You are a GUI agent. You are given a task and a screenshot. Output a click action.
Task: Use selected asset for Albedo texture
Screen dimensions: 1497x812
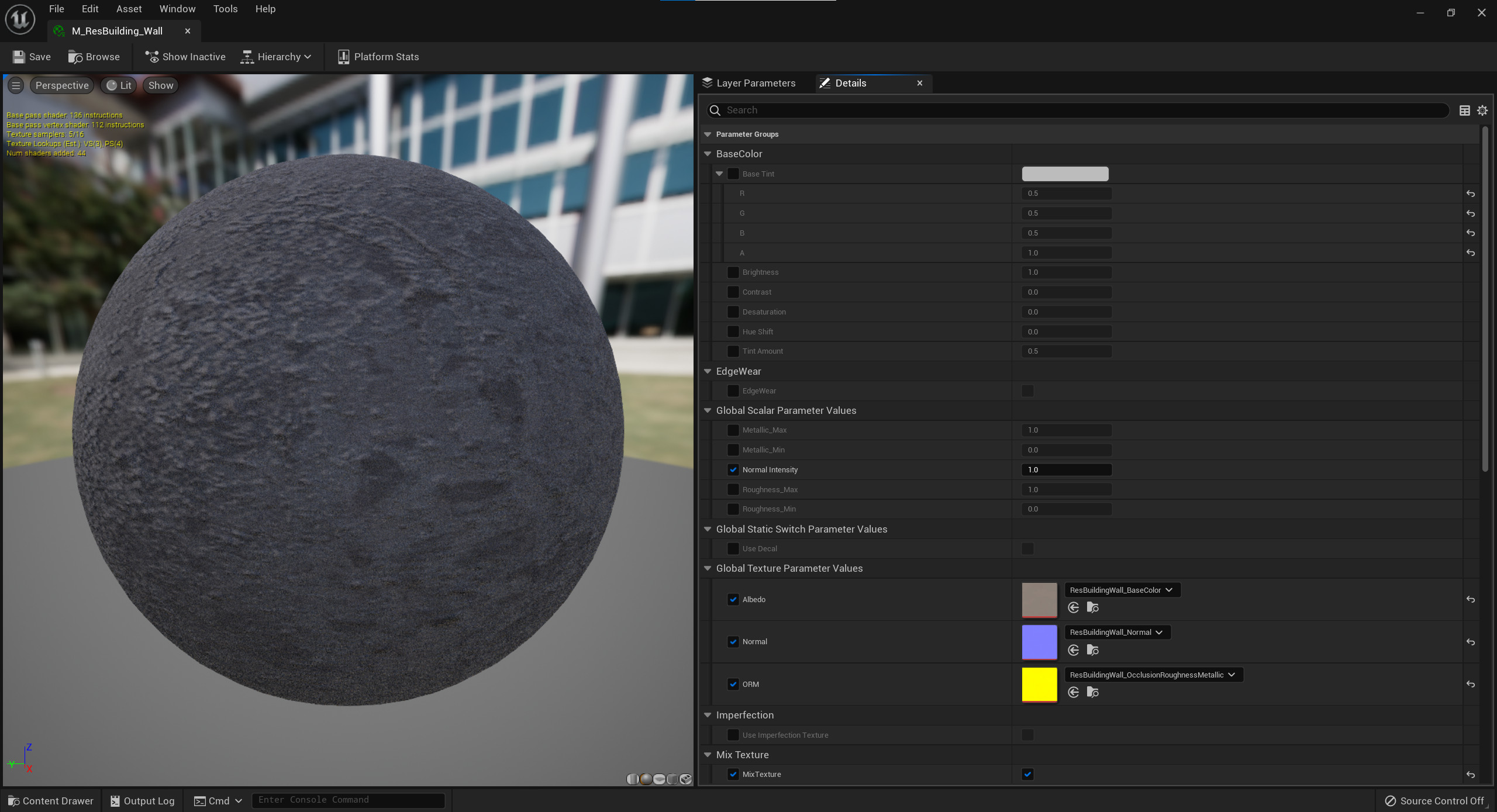pos(1074,608)
